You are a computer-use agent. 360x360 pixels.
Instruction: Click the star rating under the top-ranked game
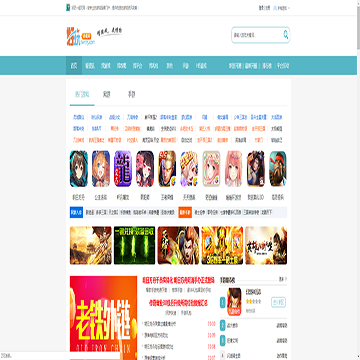coord(253,301)
